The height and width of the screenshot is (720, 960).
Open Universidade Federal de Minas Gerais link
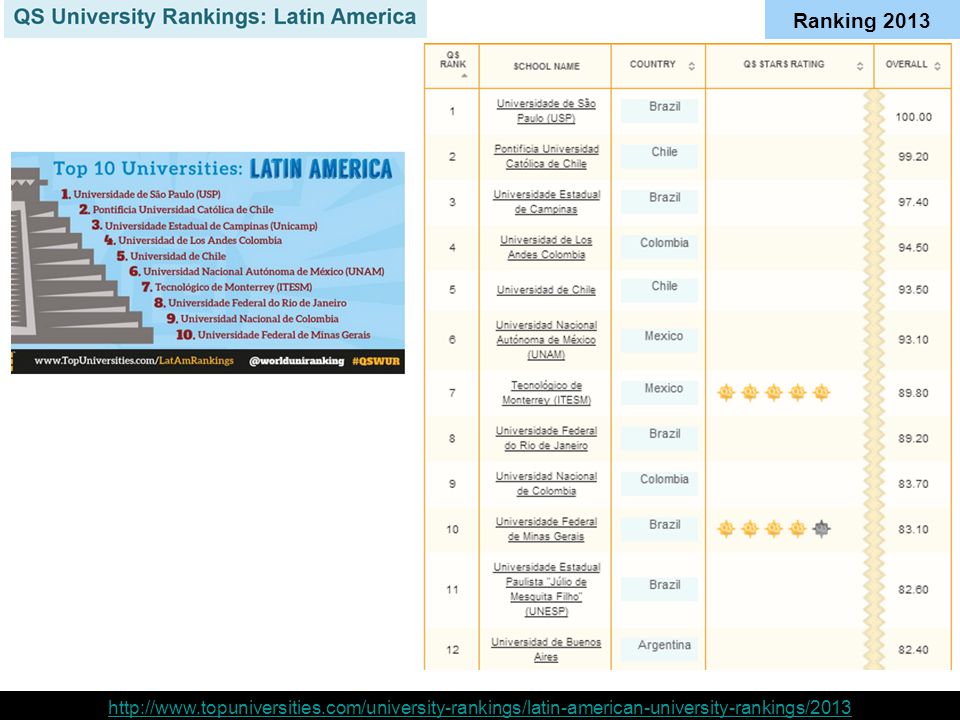[x=546, y=529]
